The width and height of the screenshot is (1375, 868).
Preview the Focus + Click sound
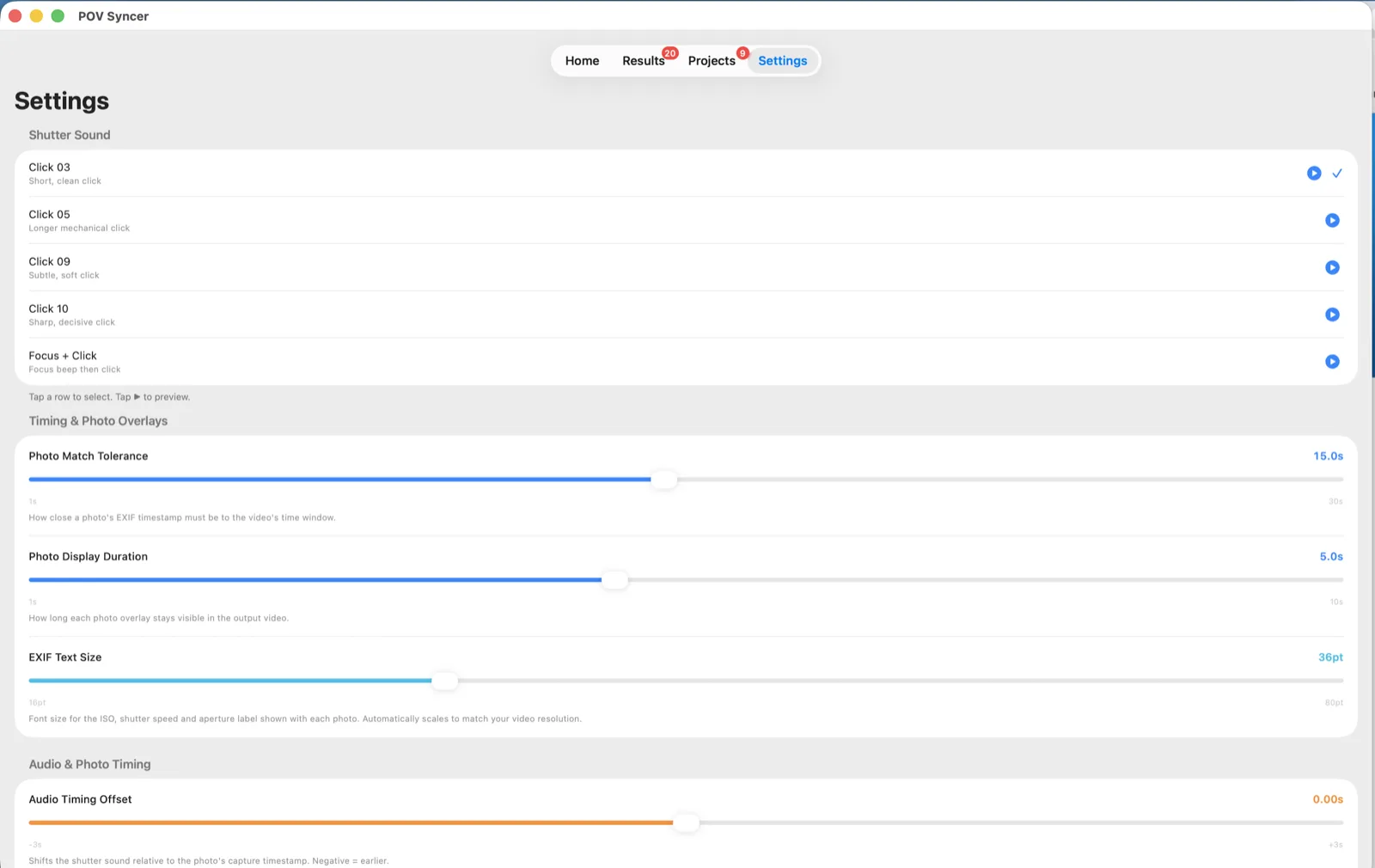pos(1332,362)
